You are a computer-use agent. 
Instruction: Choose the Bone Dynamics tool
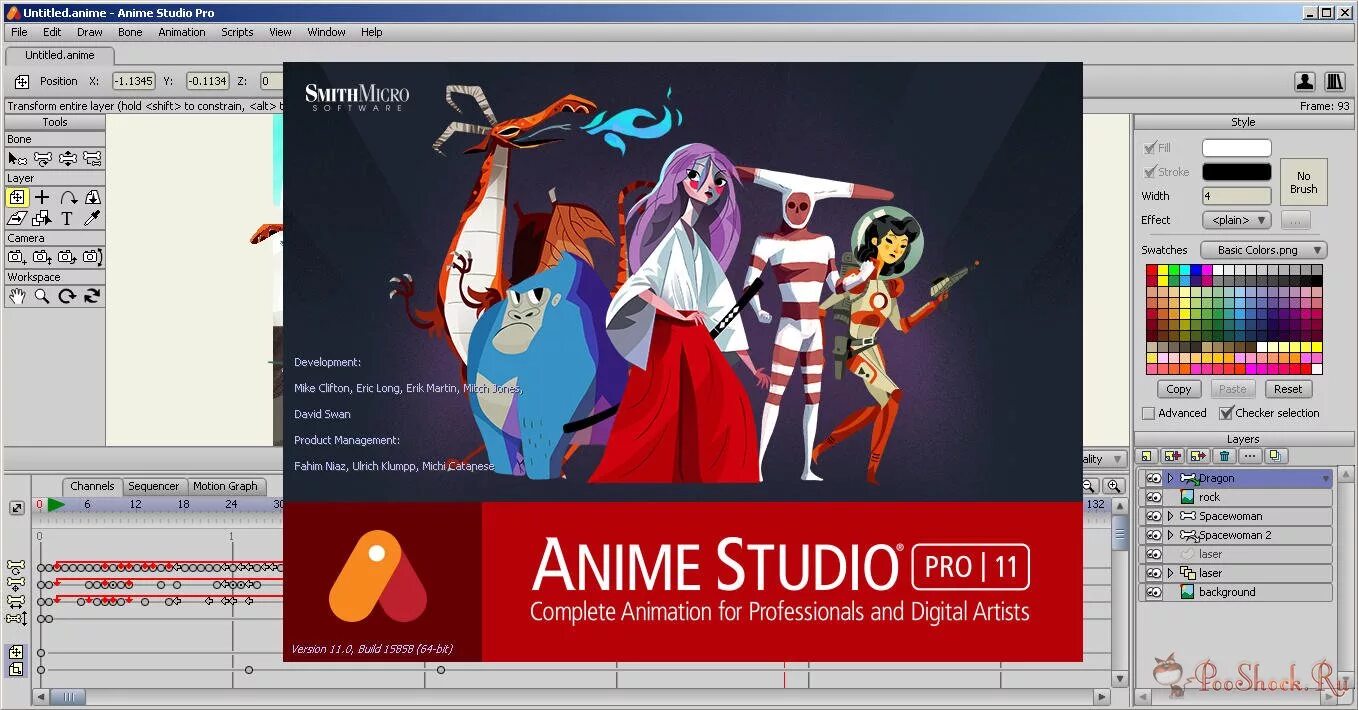pyautogui.click(x=67, y=158)
